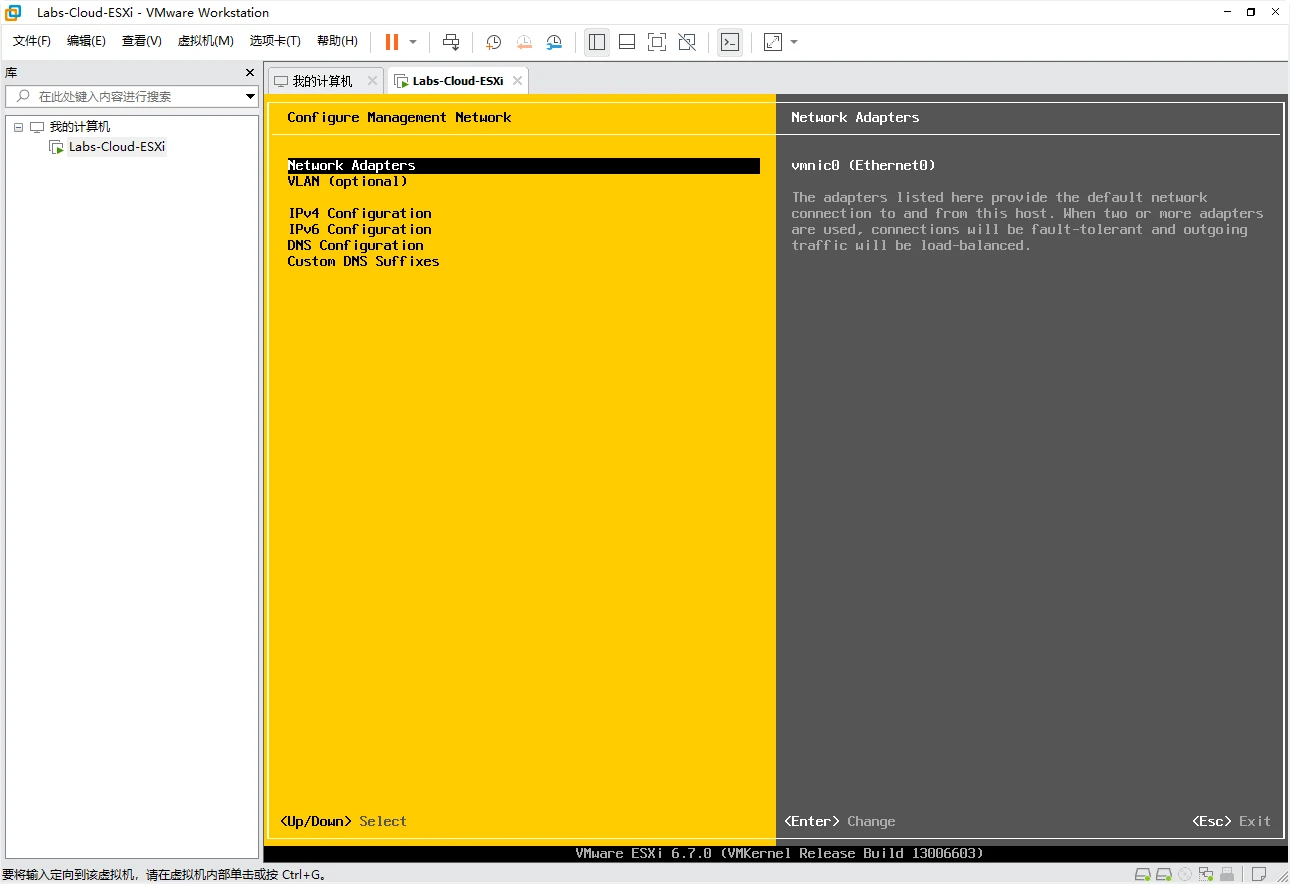Screen dimensions: 1290x884
Task: Toggle the thumbnail bar view button
Action: click(x=627, y=42)
